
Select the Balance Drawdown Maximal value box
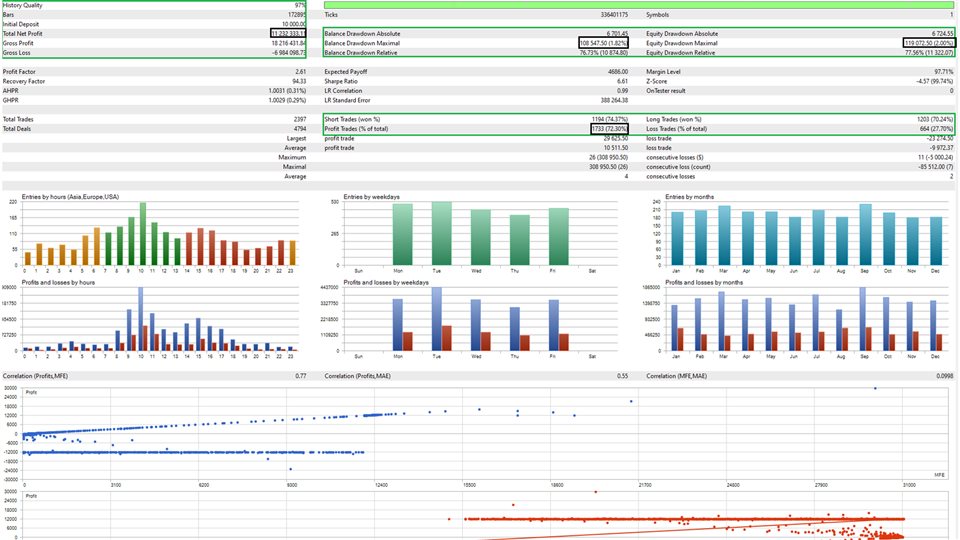[x=603, y=43]
